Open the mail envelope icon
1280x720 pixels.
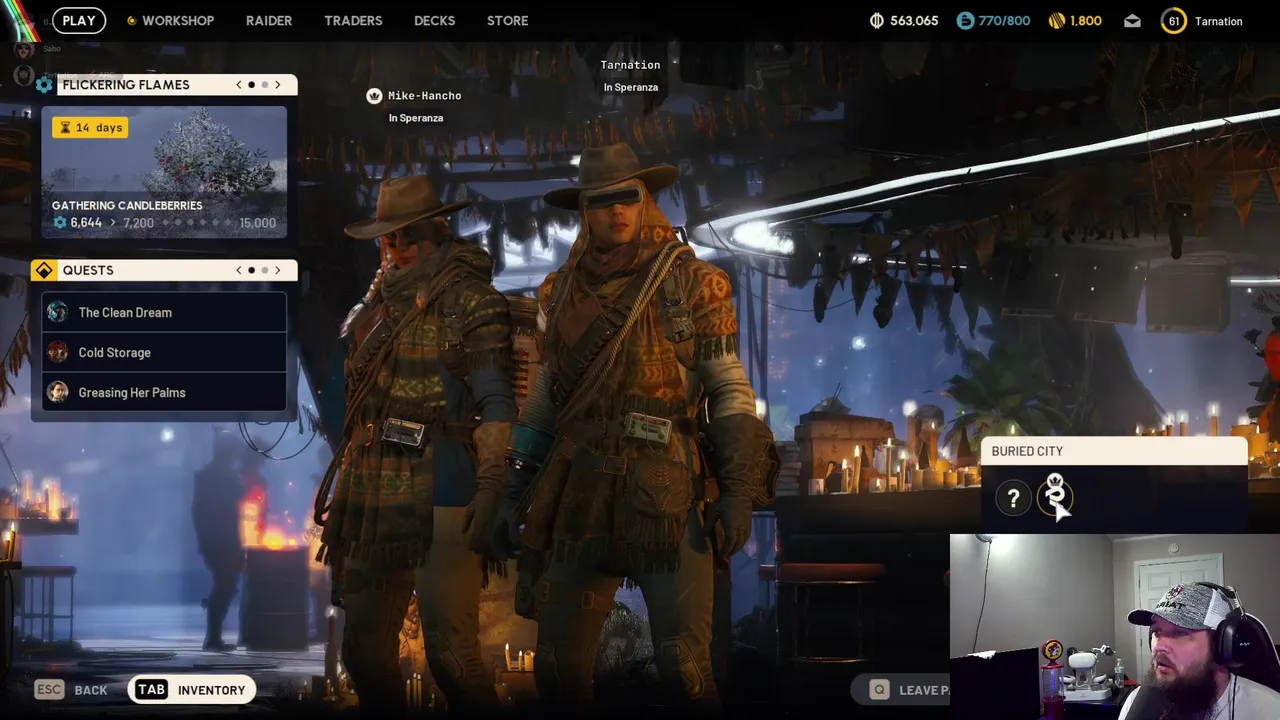[1132, 21]
